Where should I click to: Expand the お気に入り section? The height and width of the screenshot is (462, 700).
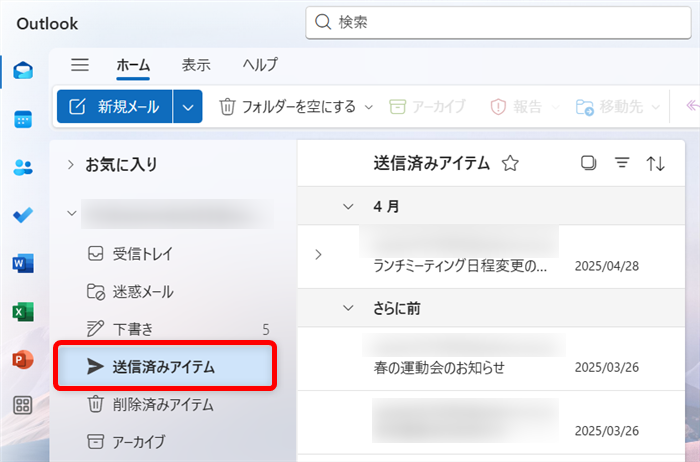(71, 164)
